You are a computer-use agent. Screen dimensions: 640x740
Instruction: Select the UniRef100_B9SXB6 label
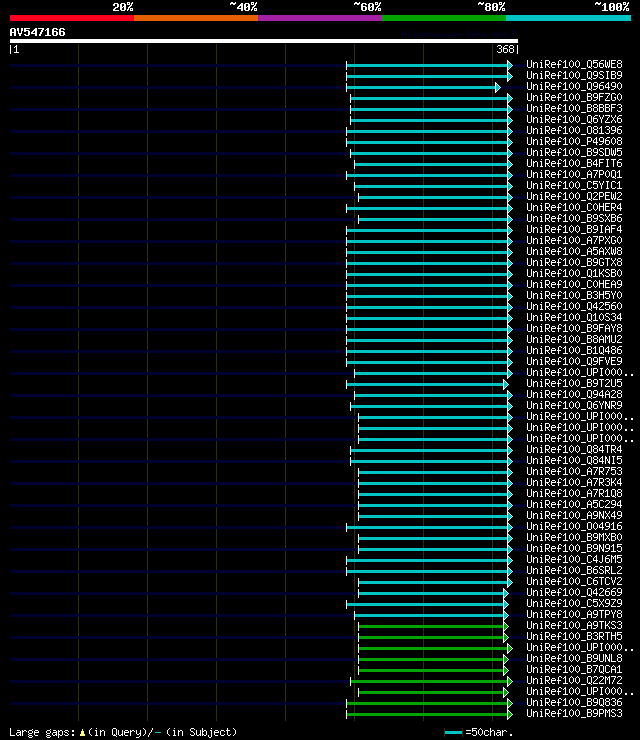(574, 219)
